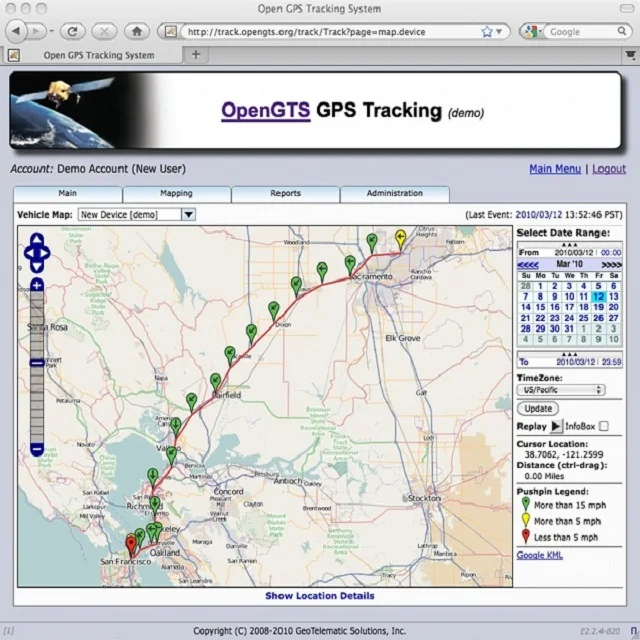Expand the To calendar triangle expander

[x=569, y=354]
